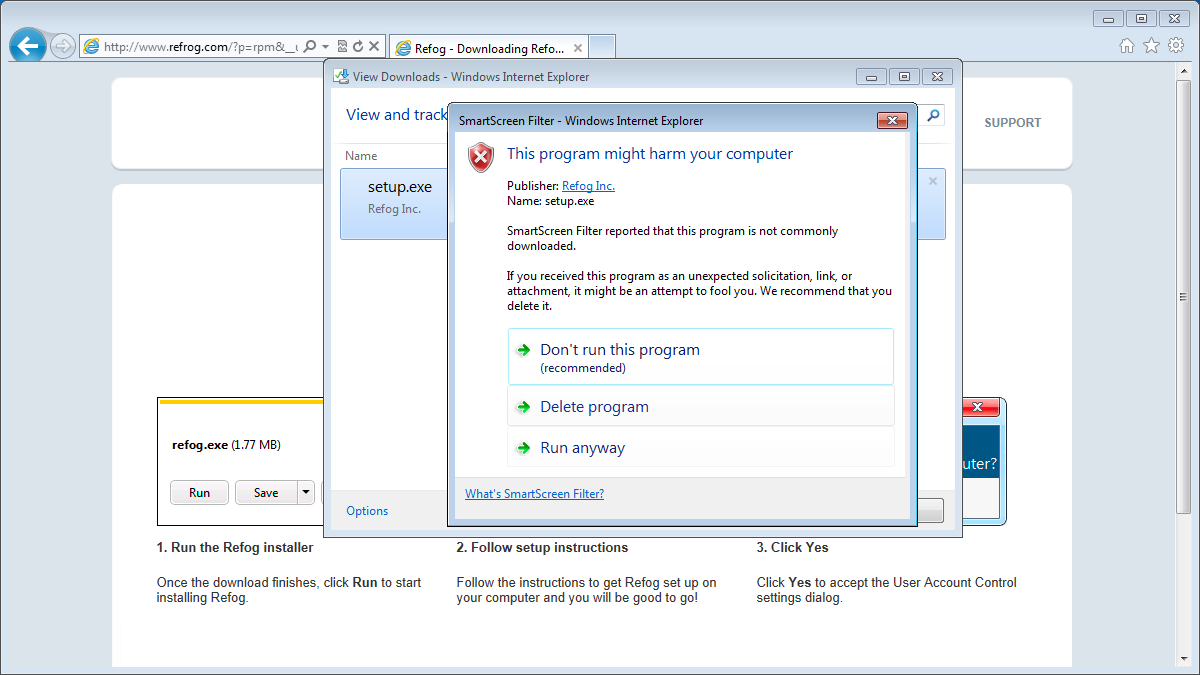The image size is (1200, 675).
Task: Click the search magnifier in View Downloads
Action: point(934,116)
